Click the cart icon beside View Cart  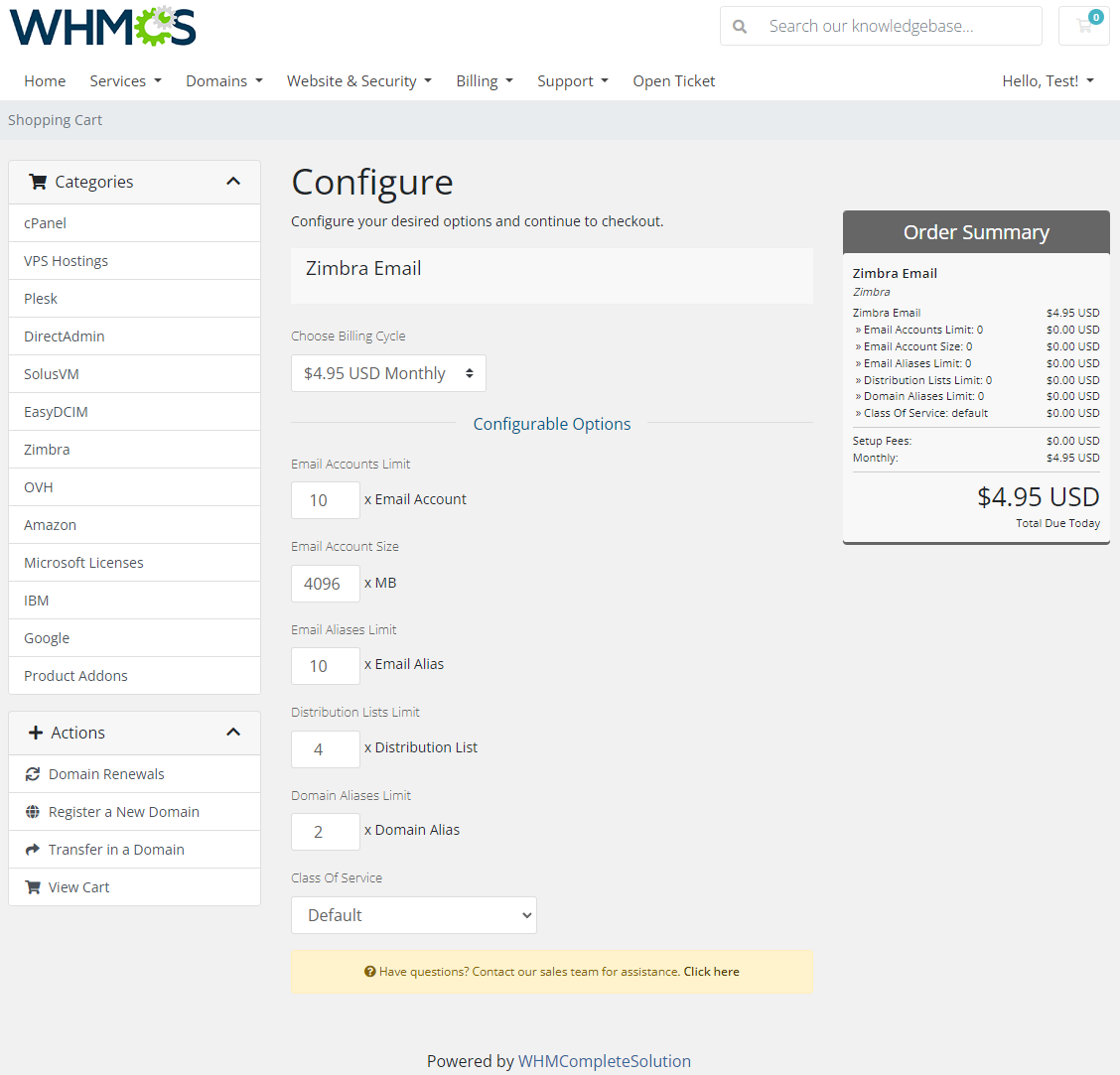pos(33,886)
